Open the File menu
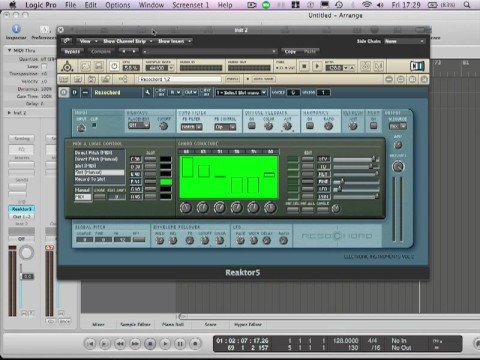Viewport: 480px width, 360px height. 70,5
